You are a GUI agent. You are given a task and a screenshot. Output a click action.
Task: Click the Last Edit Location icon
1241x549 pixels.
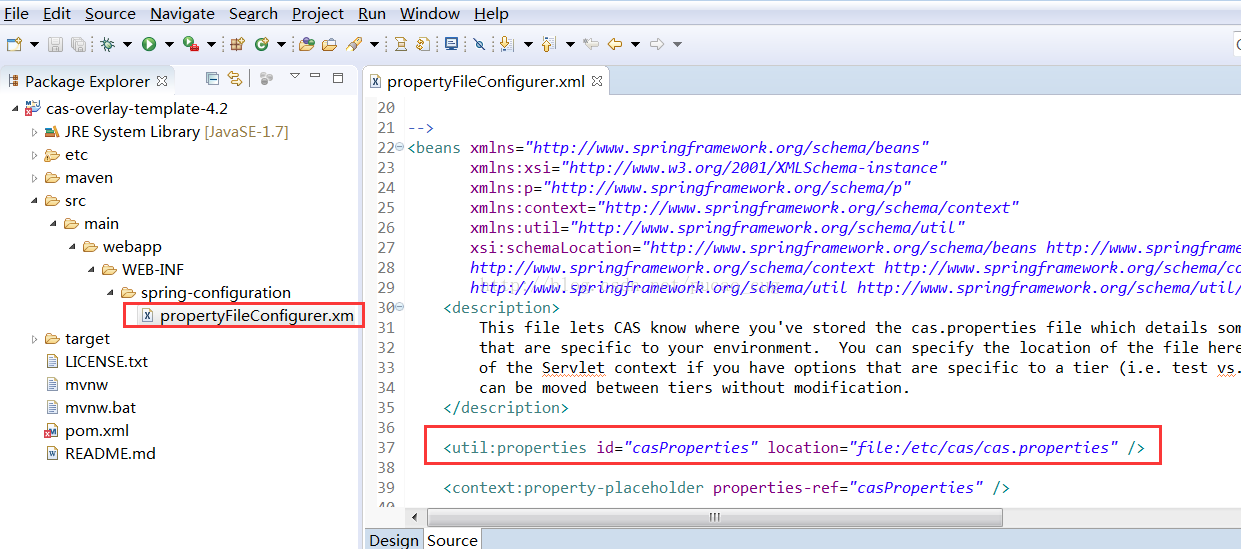[x=590, y=44]
